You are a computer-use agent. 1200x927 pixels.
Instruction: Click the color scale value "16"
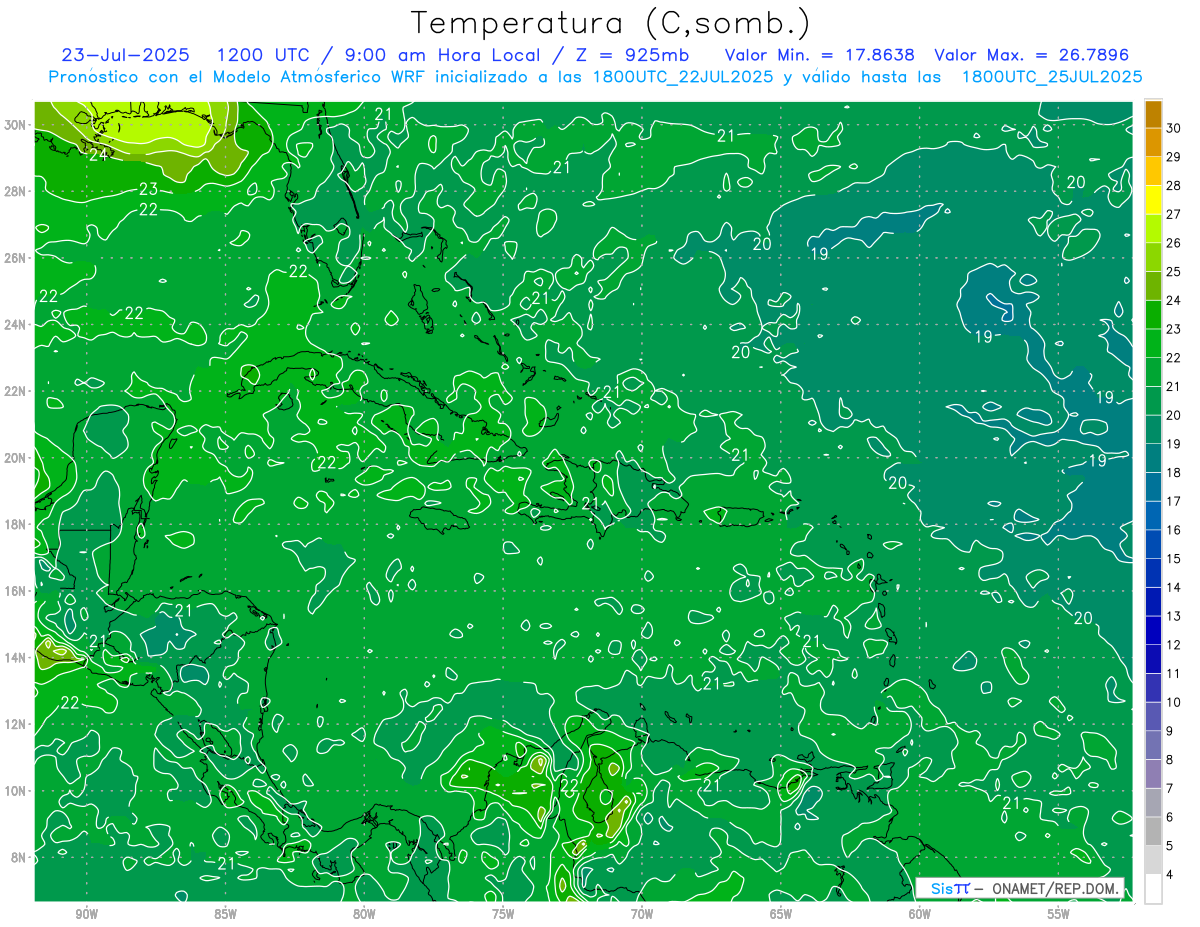[1173, 530]
